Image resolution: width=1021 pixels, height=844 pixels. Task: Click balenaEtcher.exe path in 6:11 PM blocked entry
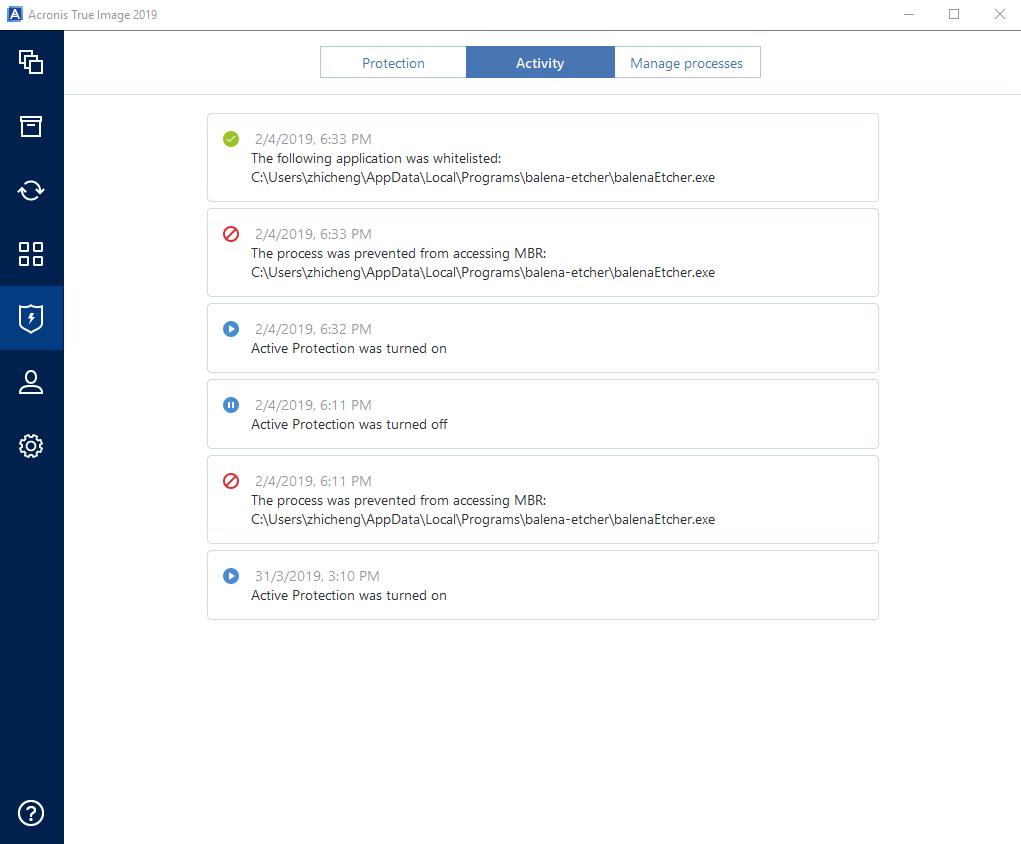(483, 520)
